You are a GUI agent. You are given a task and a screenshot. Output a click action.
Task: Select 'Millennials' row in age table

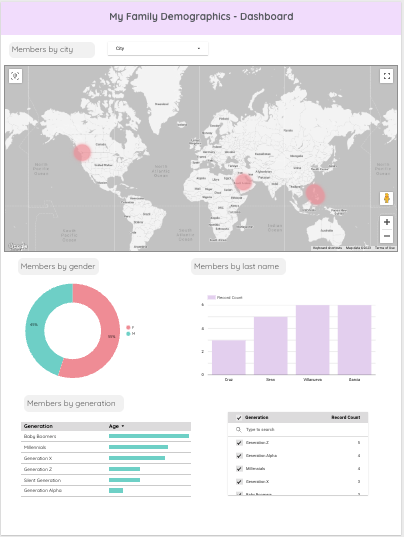tap(106, 447)
